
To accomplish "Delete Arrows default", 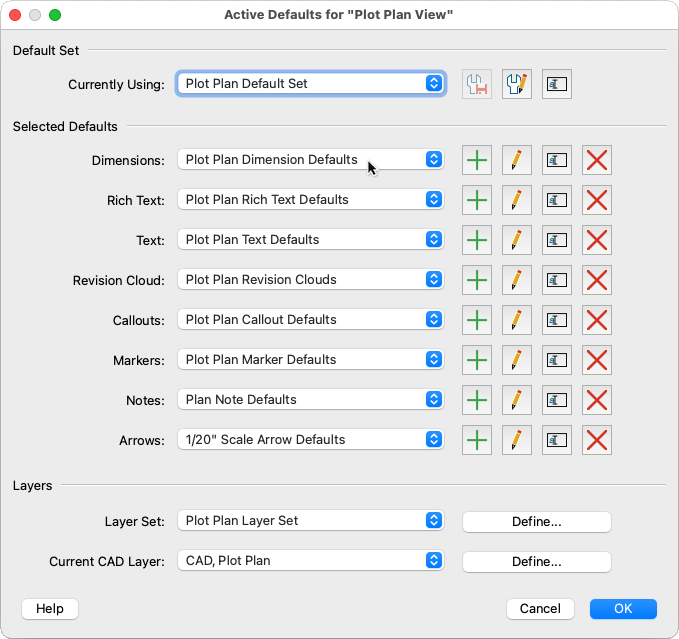I will click(597, 440).
